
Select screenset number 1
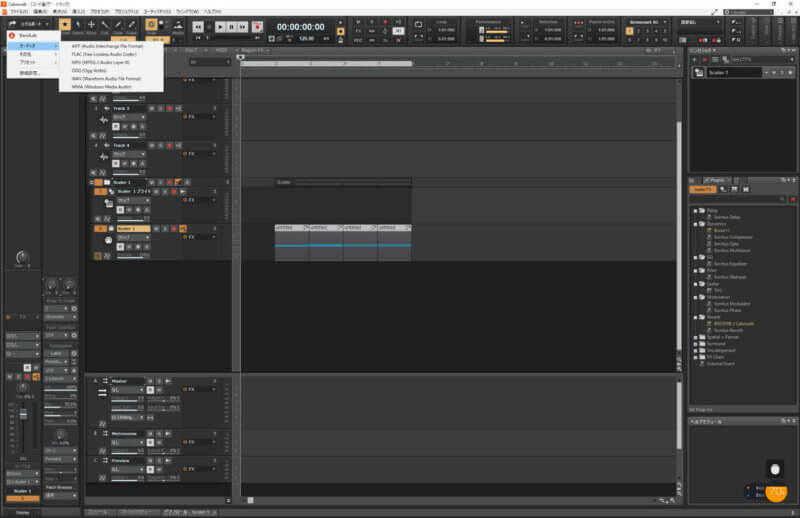(630, 31)
